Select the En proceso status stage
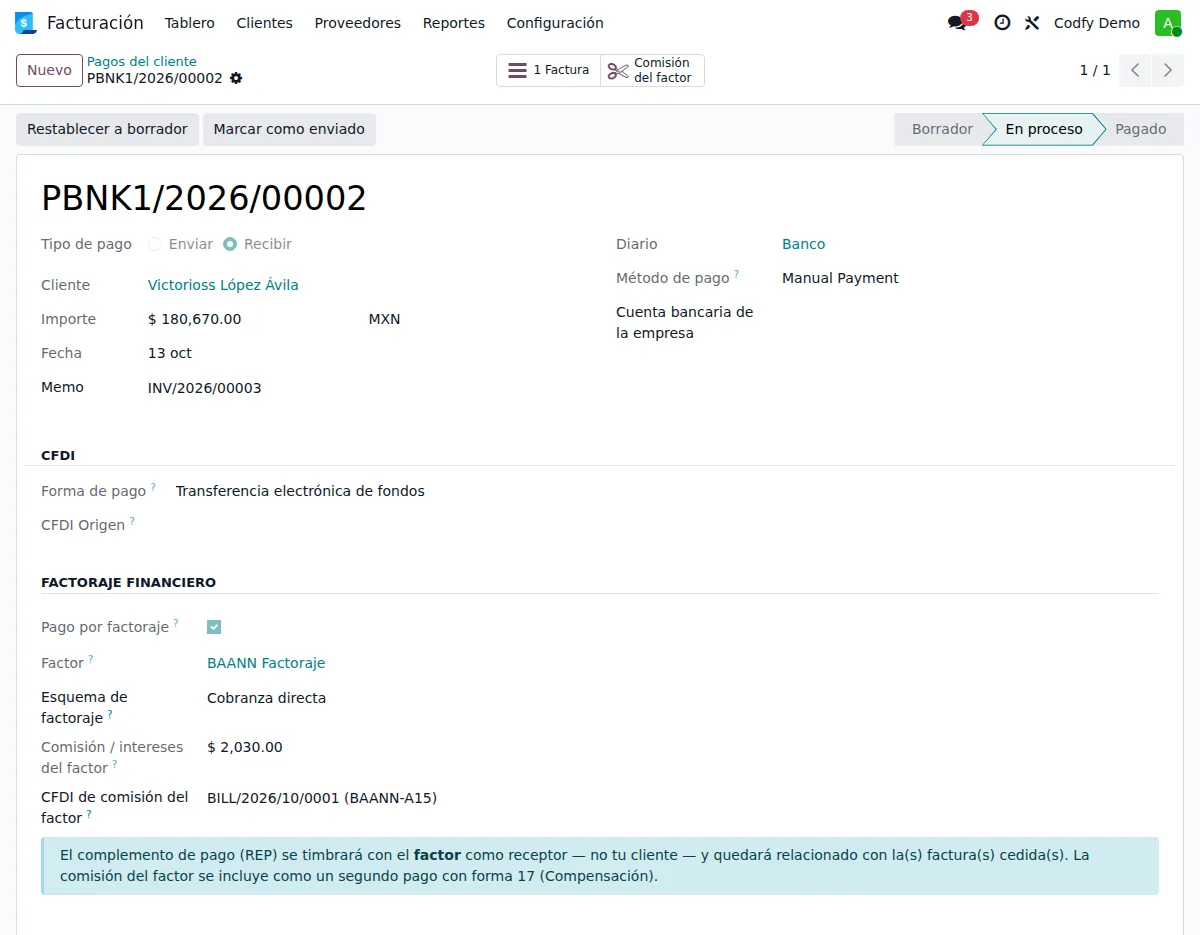The height and width of the screenshot is (935, 1200). coord(1043,129)
